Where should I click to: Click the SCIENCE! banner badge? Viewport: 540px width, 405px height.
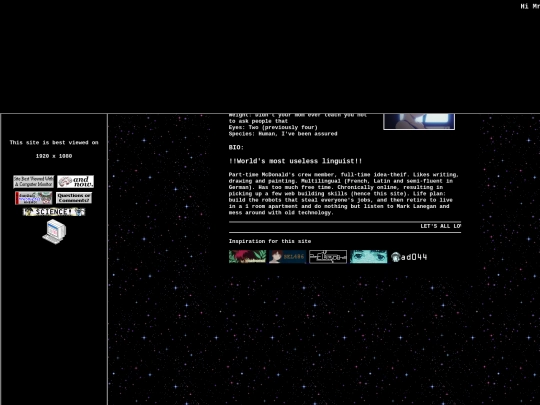[54, 212]
